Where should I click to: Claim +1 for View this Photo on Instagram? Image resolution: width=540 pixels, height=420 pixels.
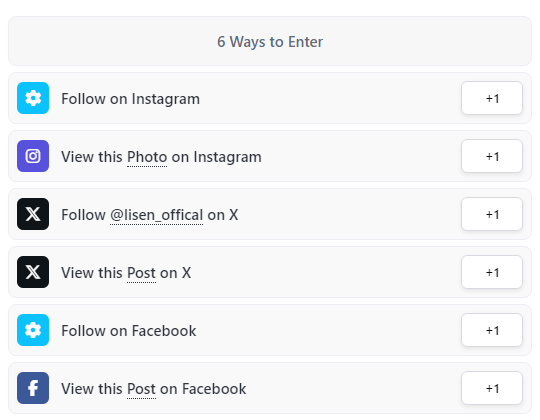[492, 156]
